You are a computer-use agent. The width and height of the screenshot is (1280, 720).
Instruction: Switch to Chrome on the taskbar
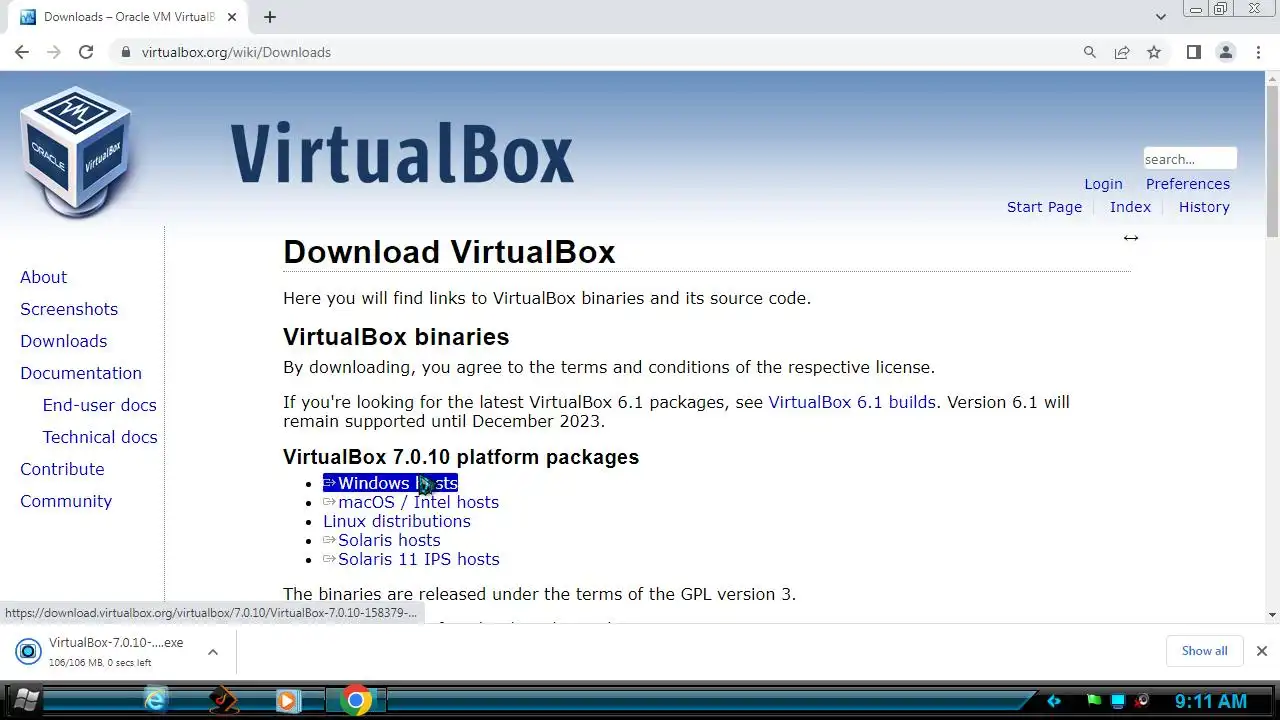(355, 700)
